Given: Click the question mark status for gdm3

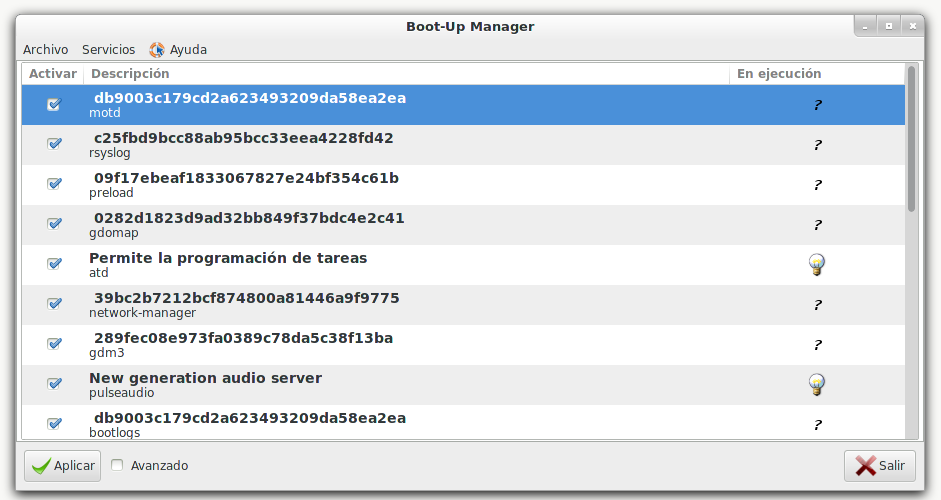Looking at the screenshot, I should pyautogui.click(x=817, y=345).
